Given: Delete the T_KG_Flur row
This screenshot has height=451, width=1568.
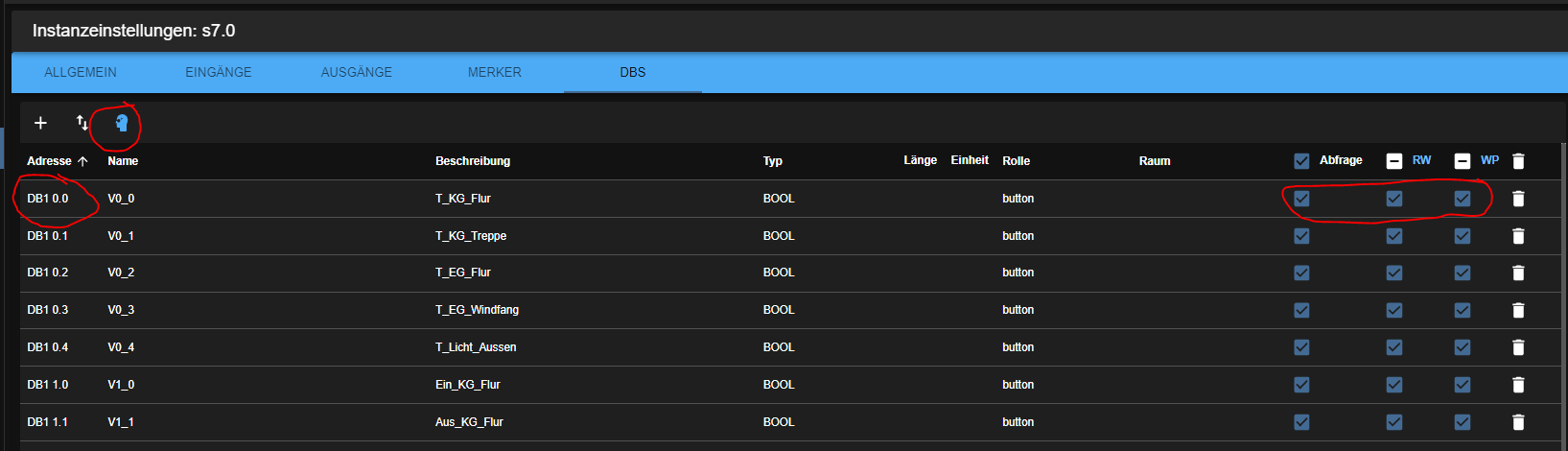Looking at the screenshot, I should [x=1518, y=199].
